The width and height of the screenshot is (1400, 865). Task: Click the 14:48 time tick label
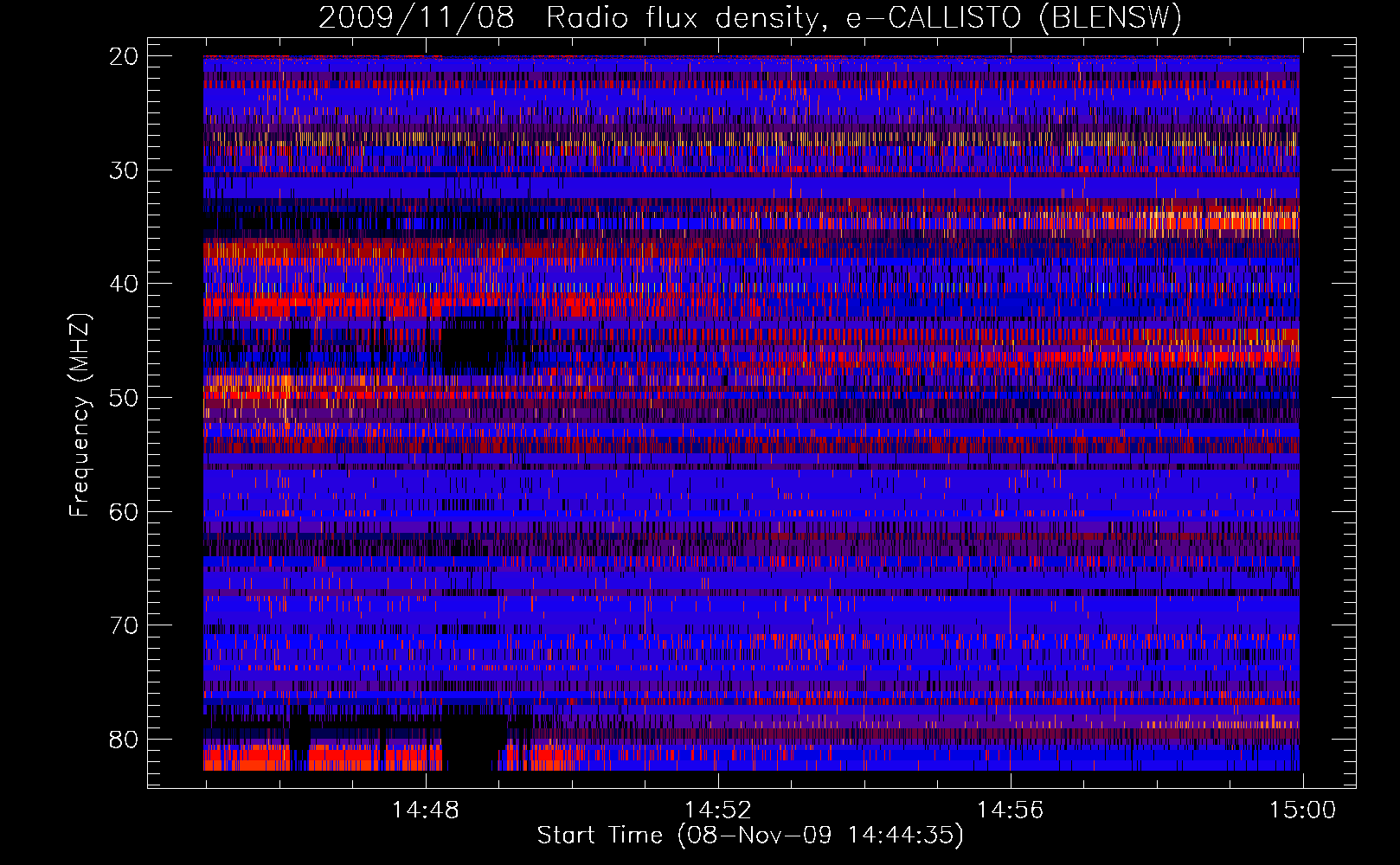(x=425, y=811)
